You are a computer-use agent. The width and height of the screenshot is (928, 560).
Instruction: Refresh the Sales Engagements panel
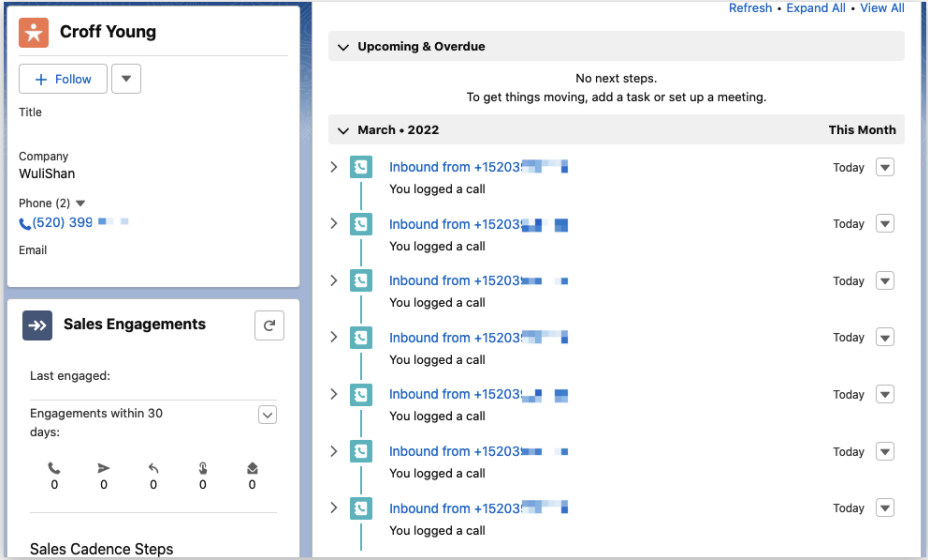(269, 325)
